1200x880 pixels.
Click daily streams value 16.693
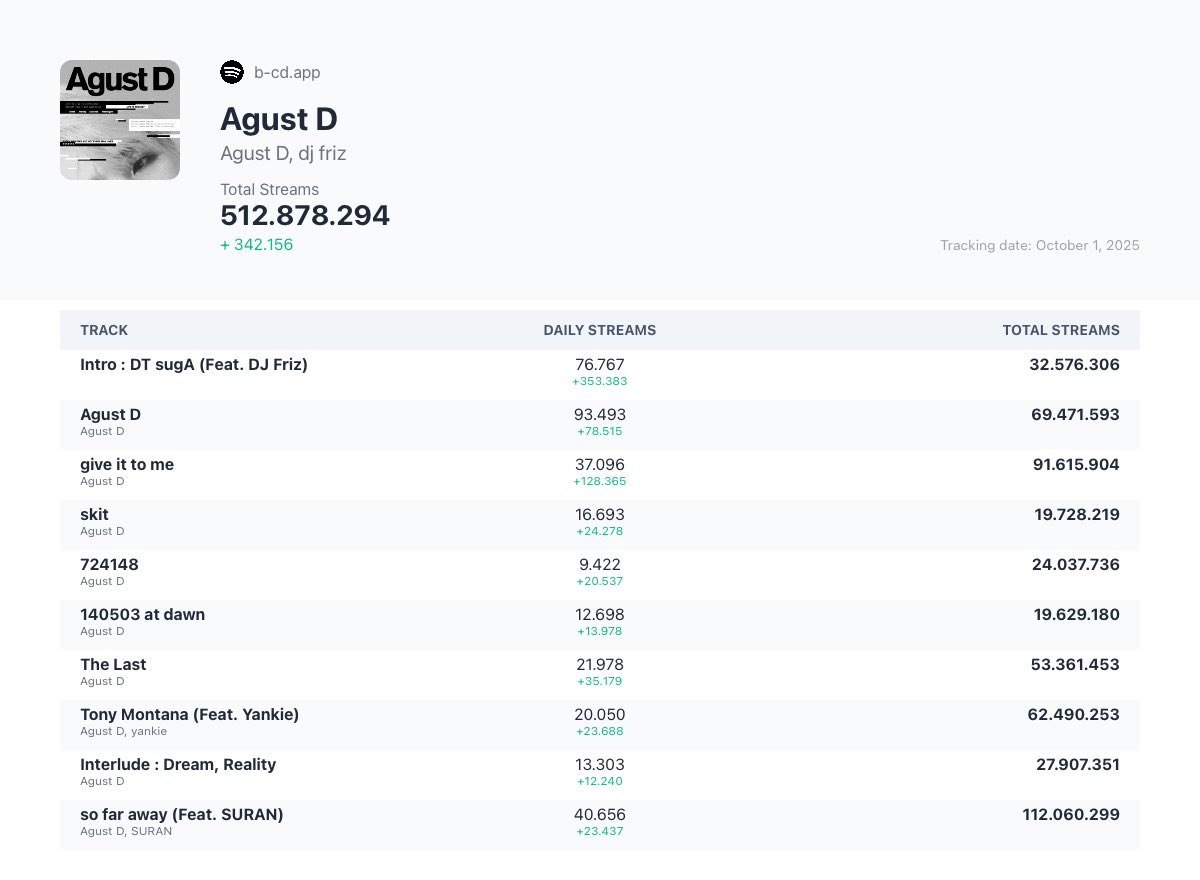pyautogui.click(x=600, y=515)
